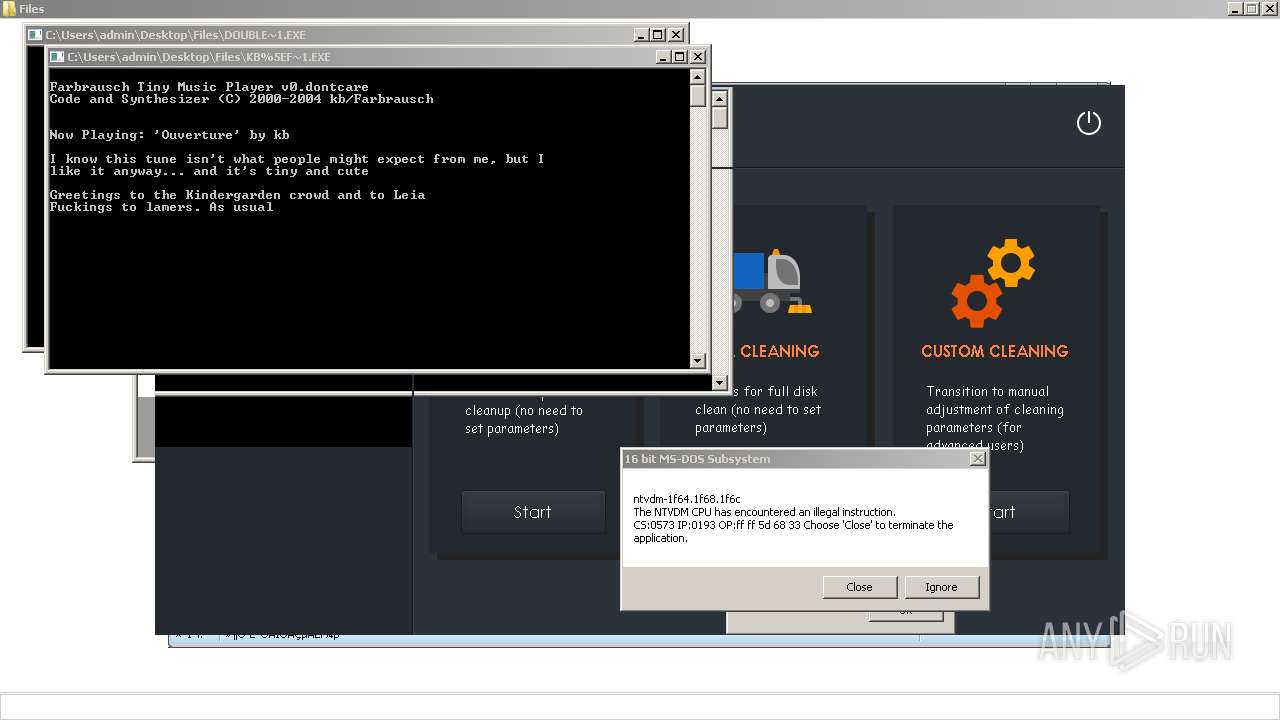Close the Files window
Viewport: 1280px width, 720px height.
tap(1270, 9)
